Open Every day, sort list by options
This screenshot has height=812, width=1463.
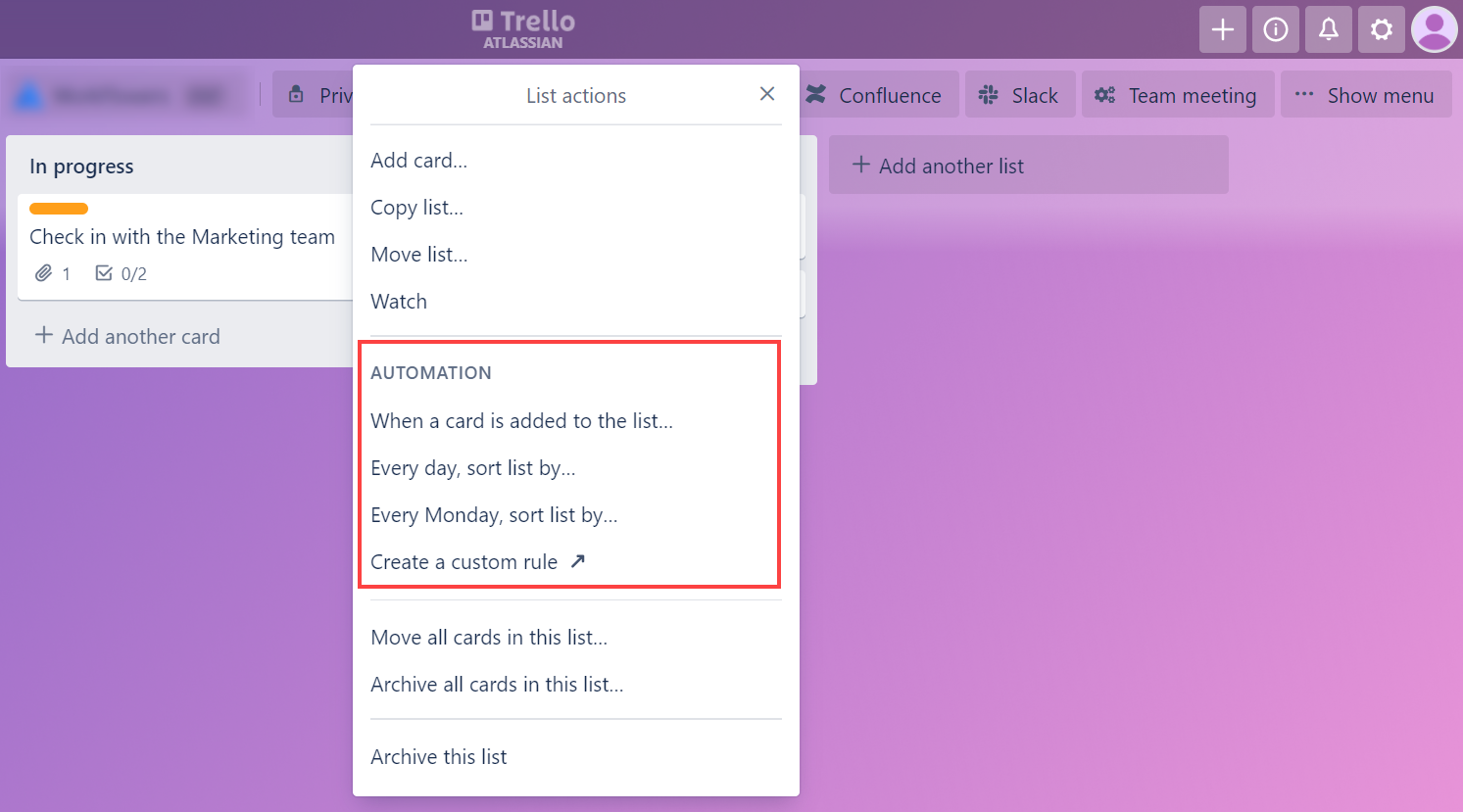pyautogui.click(x=473, y=467)
